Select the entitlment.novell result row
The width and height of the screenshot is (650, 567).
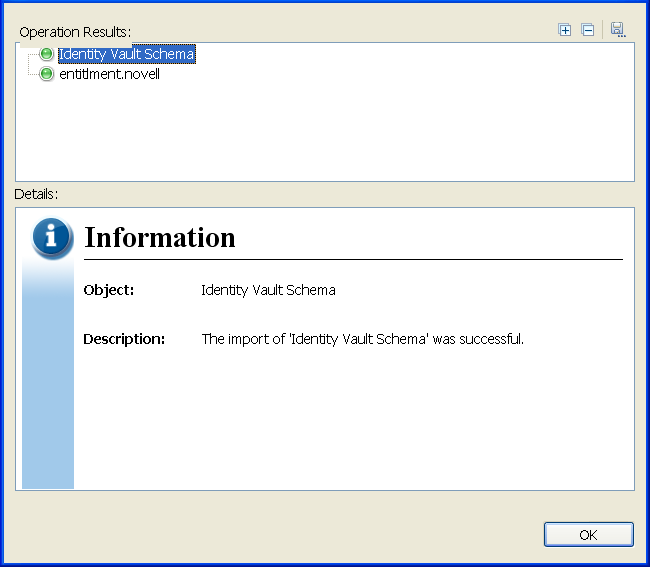pos(109,74)
